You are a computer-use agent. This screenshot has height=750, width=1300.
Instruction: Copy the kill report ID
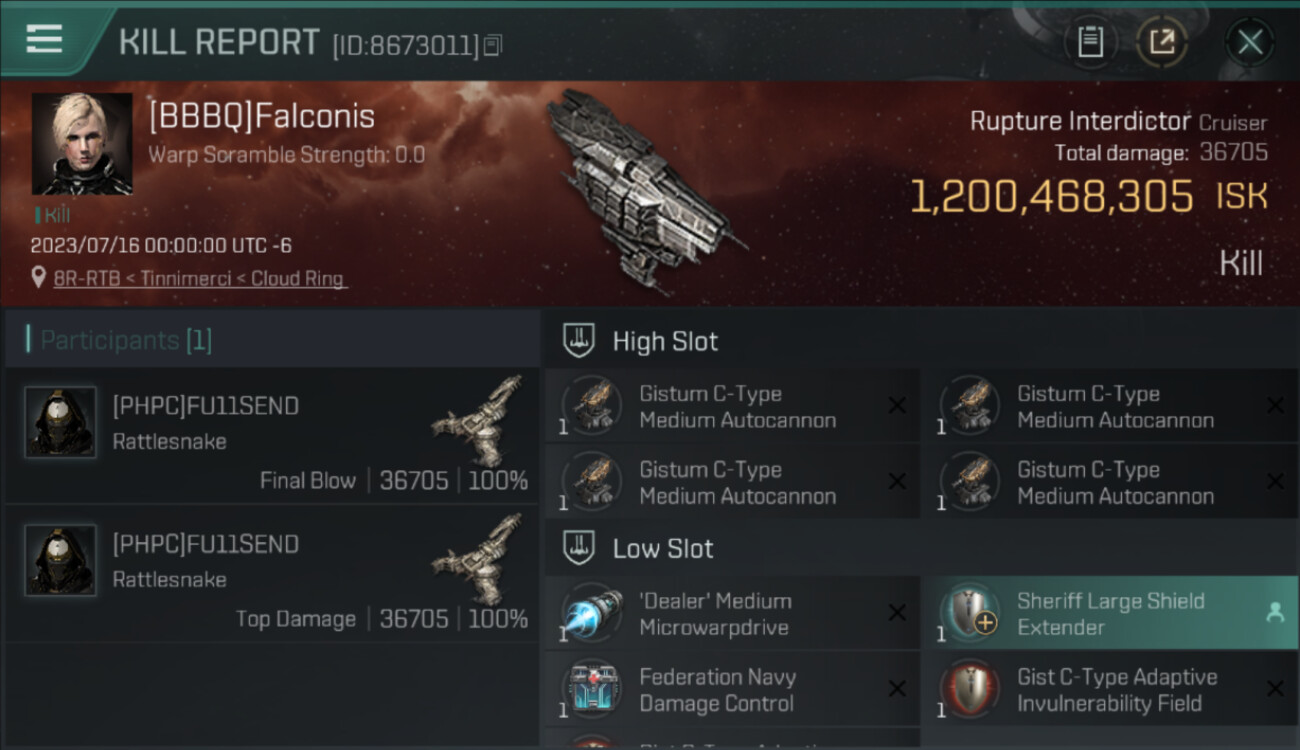click(x=492, y=45)
